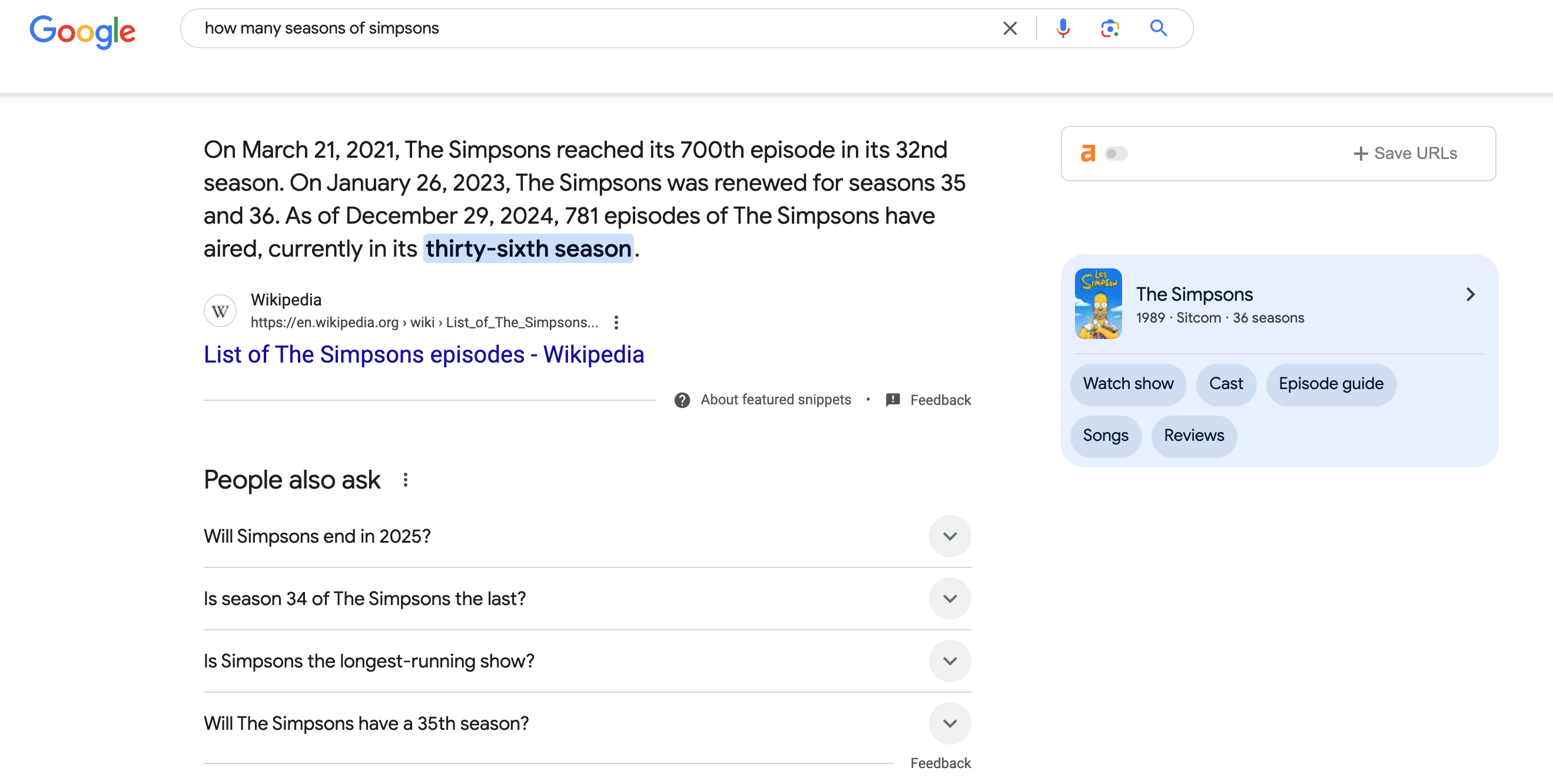Image resolution: width=1553 pixels, height=784 pixels.
Task: Toggle the orange extension switch on
Action: tap(1116, 154)
